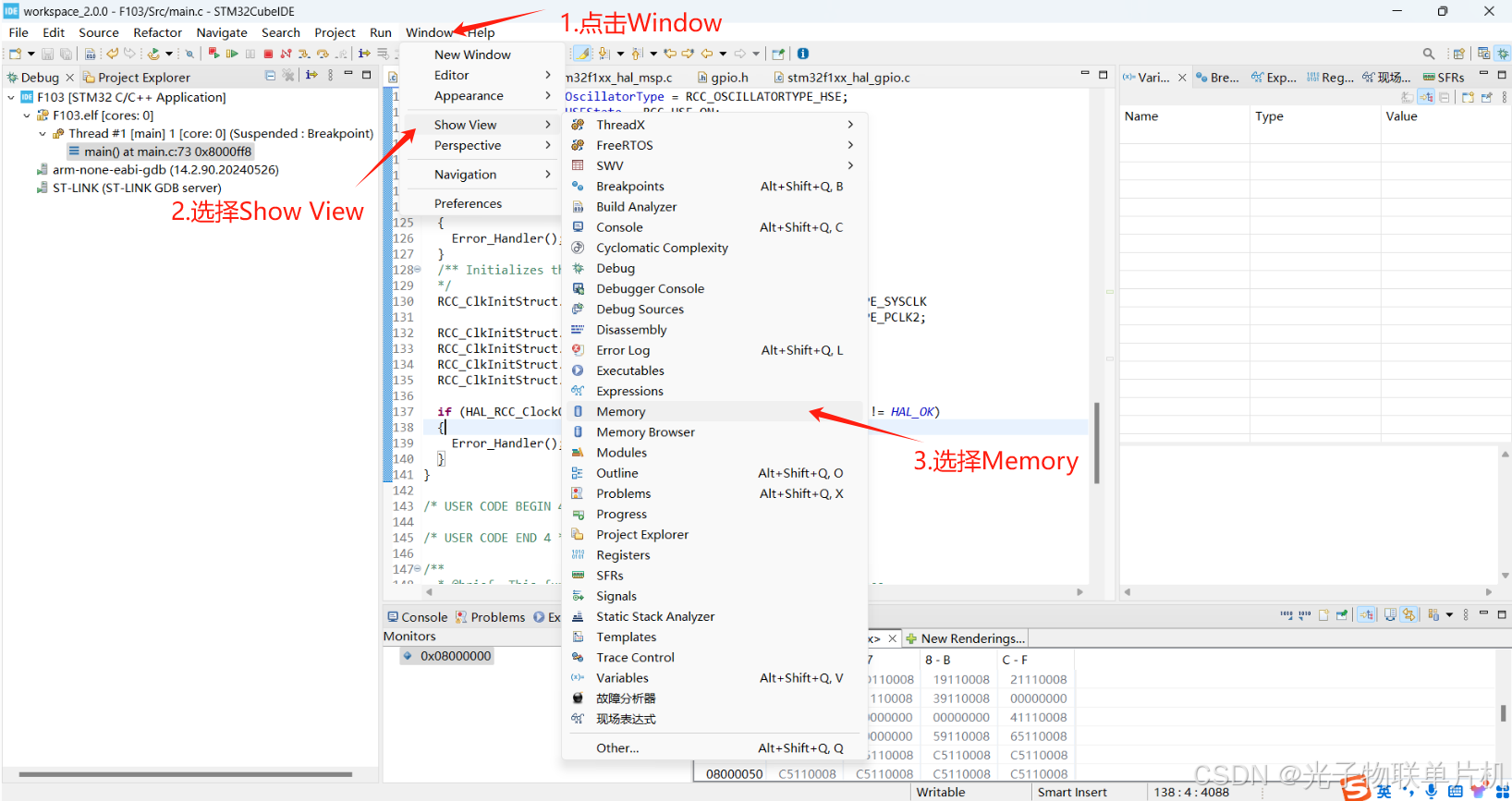Click Collapse All icon in Debug view
The height and width of the screenshot is (801, 1512).
coord(270,76)
